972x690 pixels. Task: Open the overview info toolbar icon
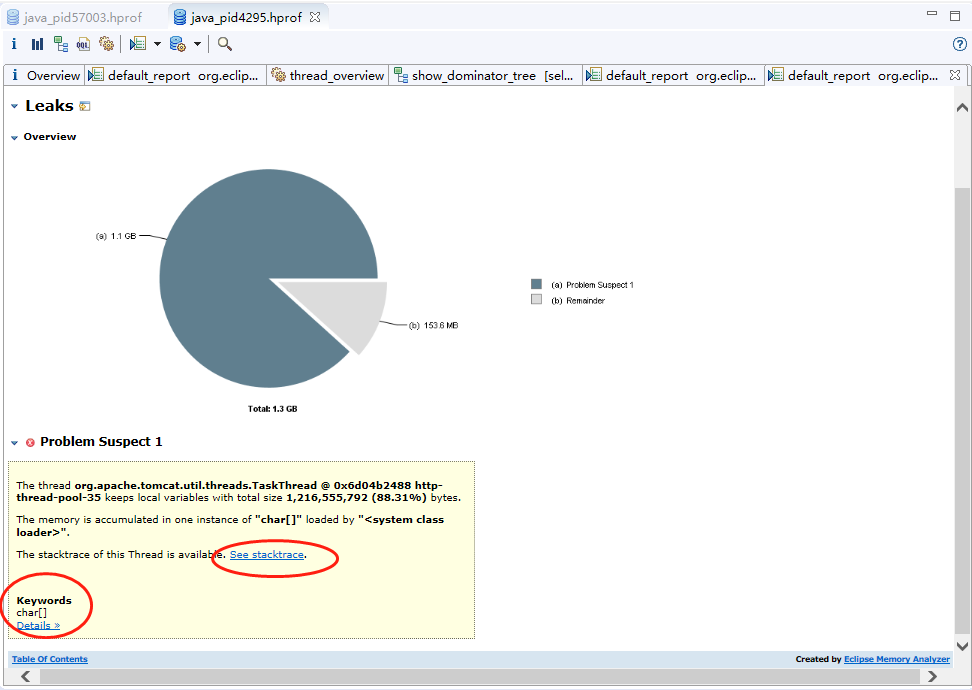[14, 43]
